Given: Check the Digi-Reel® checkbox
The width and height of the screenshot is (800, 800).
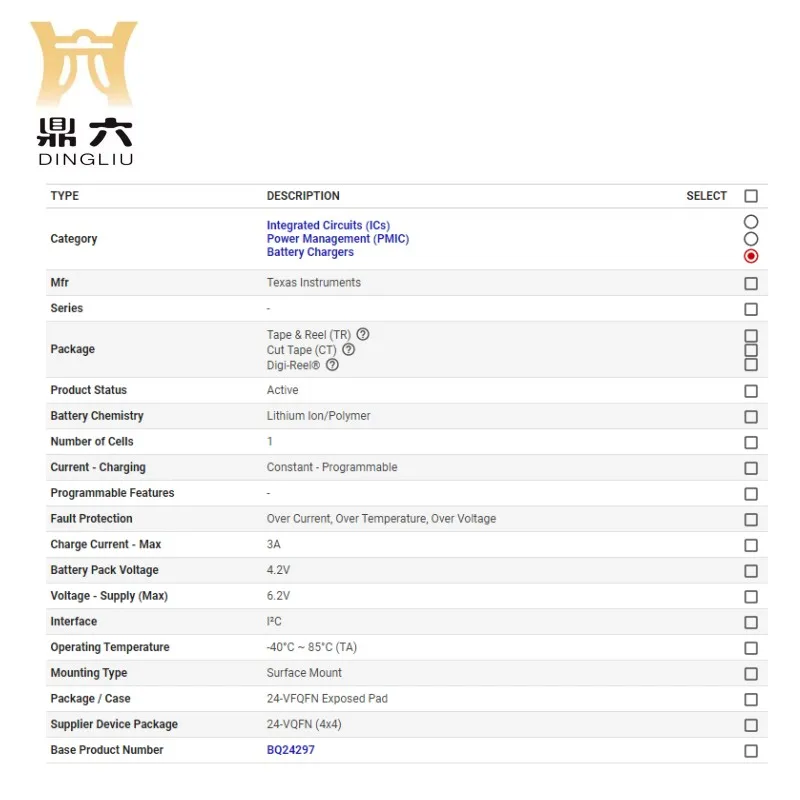Looking at the screenshot, I should click(751, 364).
